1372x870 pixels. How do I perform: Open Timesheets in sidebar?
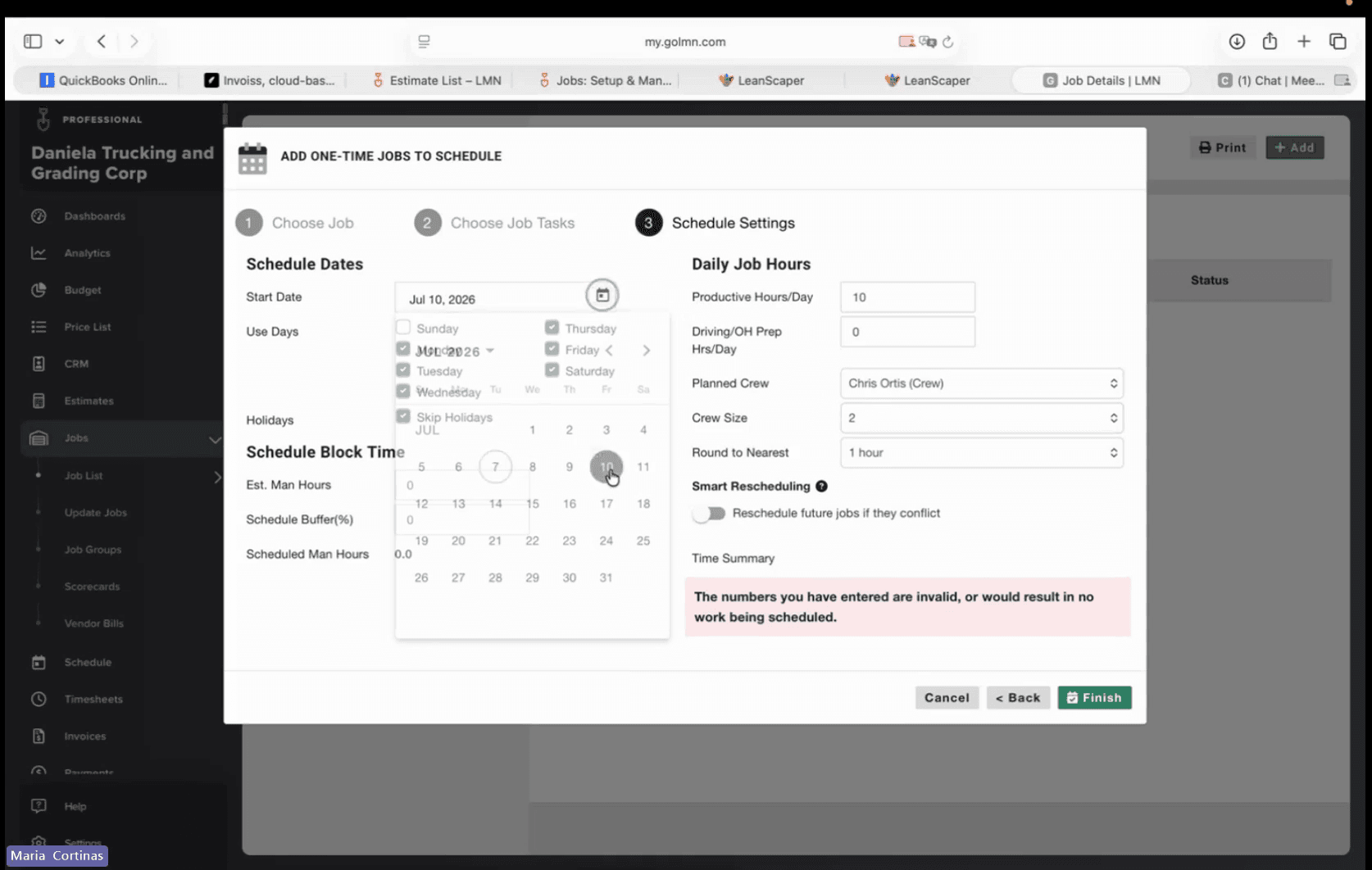(x=93, y=699)
